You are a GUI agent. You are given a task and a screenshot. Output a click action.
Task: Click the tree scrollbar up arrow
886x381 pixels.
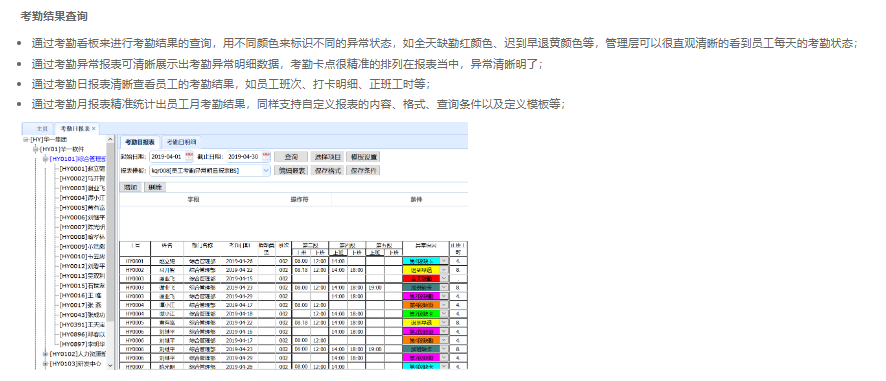(x=110, y=139)
